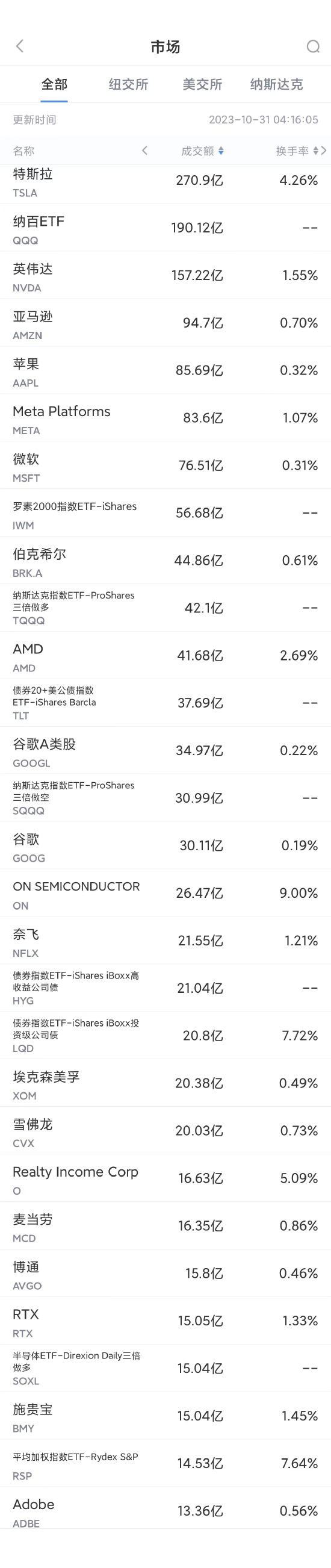331x1568 pixels.
Task: Open the Realty Income Corp row
Action: click(165, 1178)
